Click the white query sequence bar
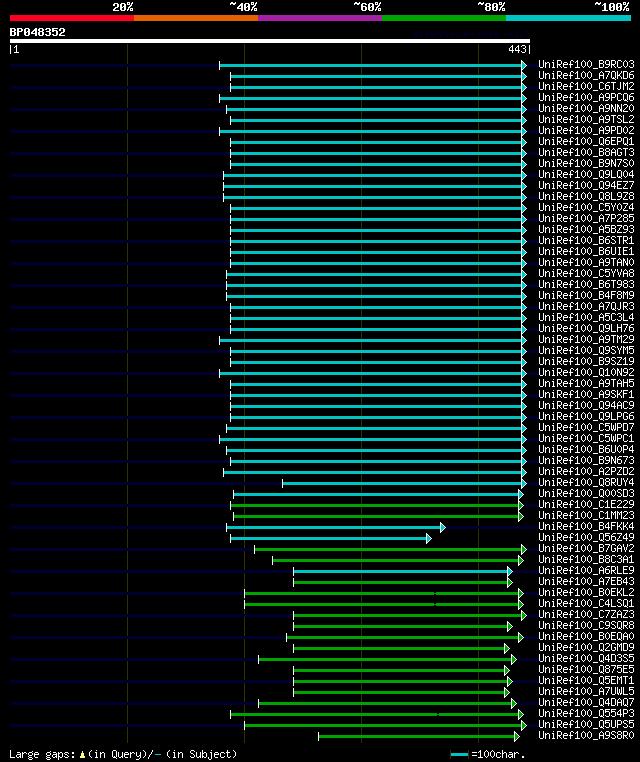Image resolution: width=640 pixels, height=762 pixels. pos(270,41)
